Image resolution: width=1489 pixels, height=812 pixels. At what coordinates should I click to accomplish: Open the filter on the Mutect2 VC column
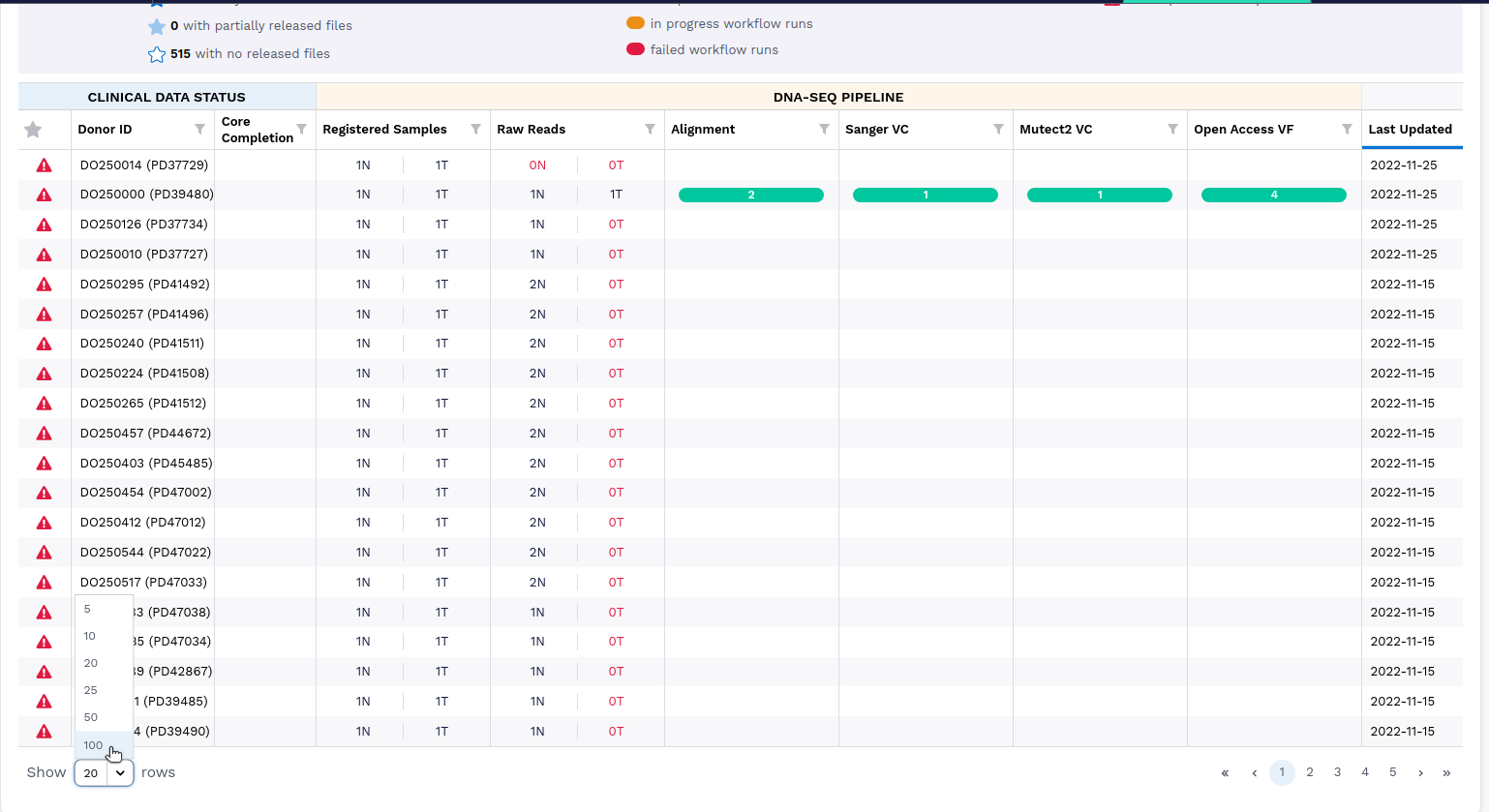(1172, 128)
